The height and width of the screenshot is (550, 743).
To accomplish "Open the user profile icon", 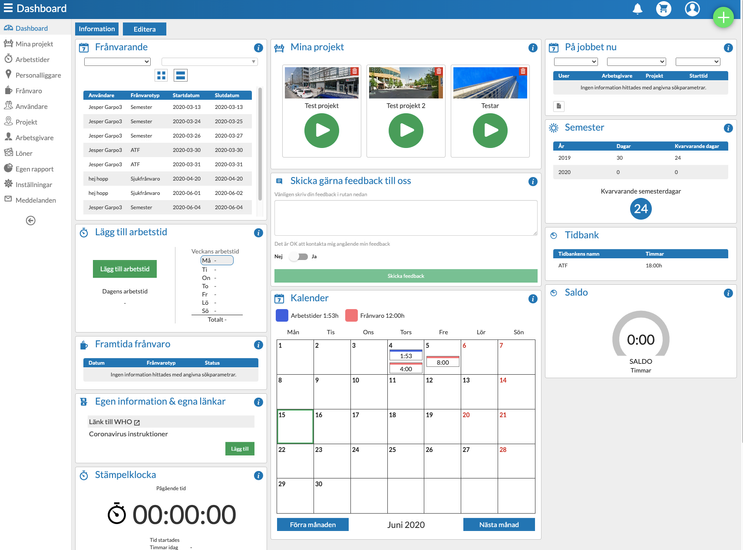I will pos(692,9).
